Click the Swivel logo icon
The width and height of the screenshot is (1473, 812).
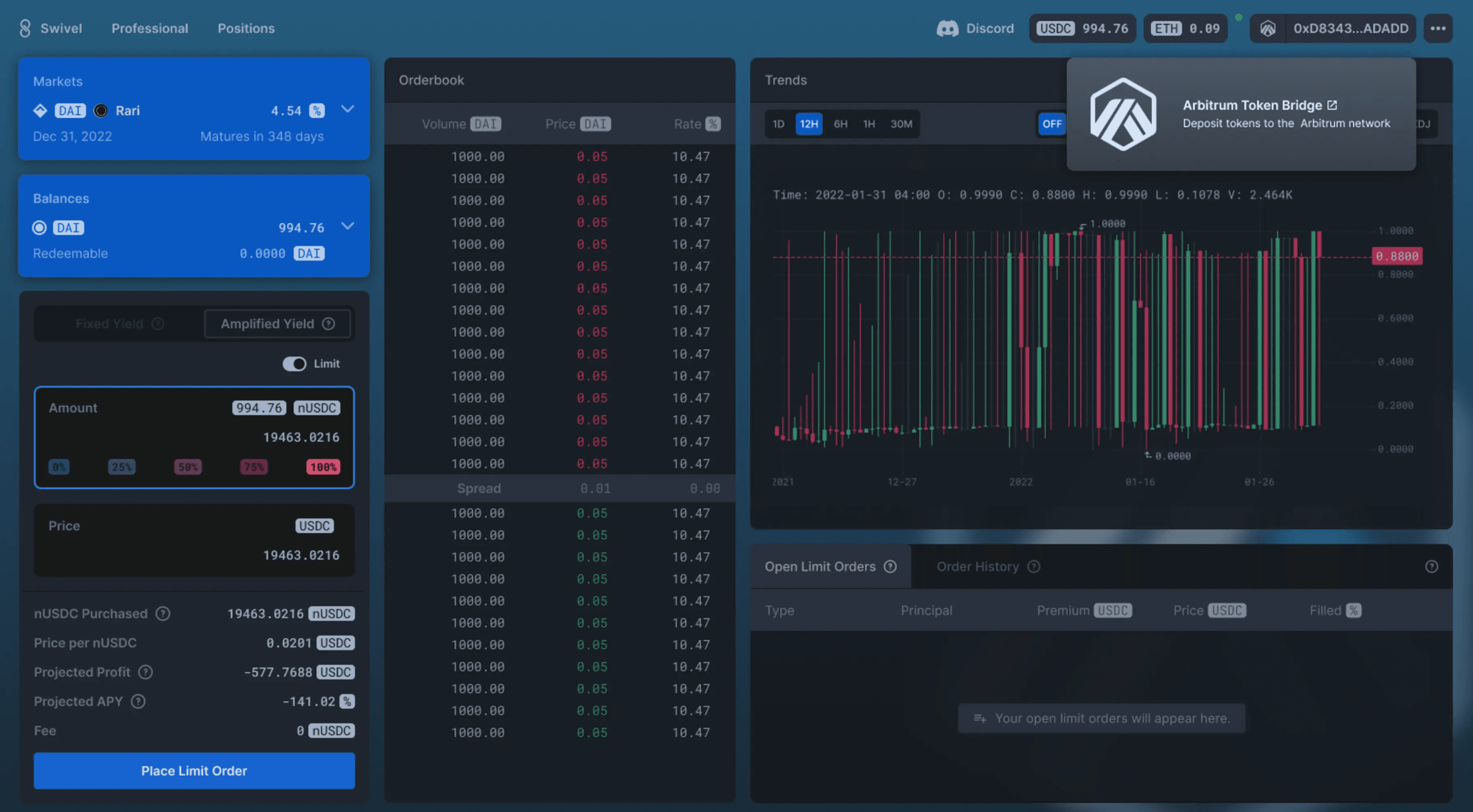[x=25, y=28]
